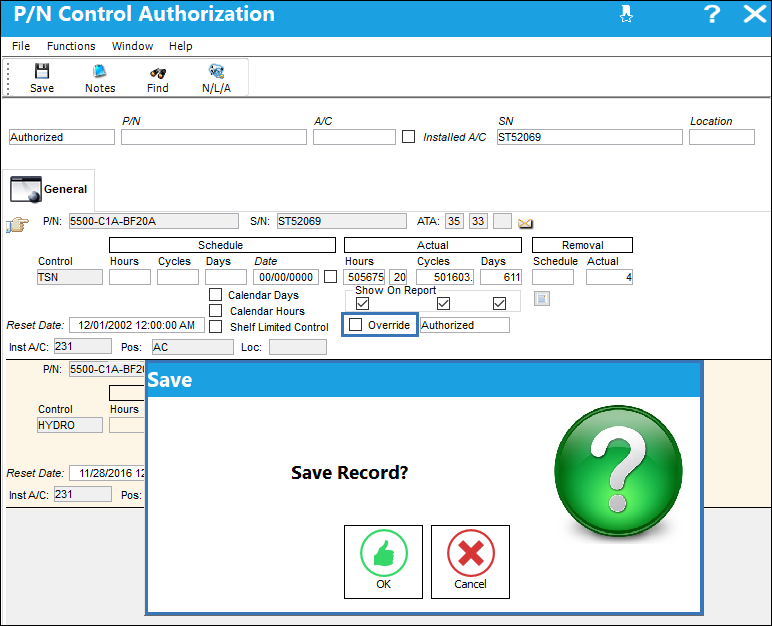This screenshot has height=626, width=772.
Task: Click OK thumbs-up in Save dialog
Action: (384, 562)
